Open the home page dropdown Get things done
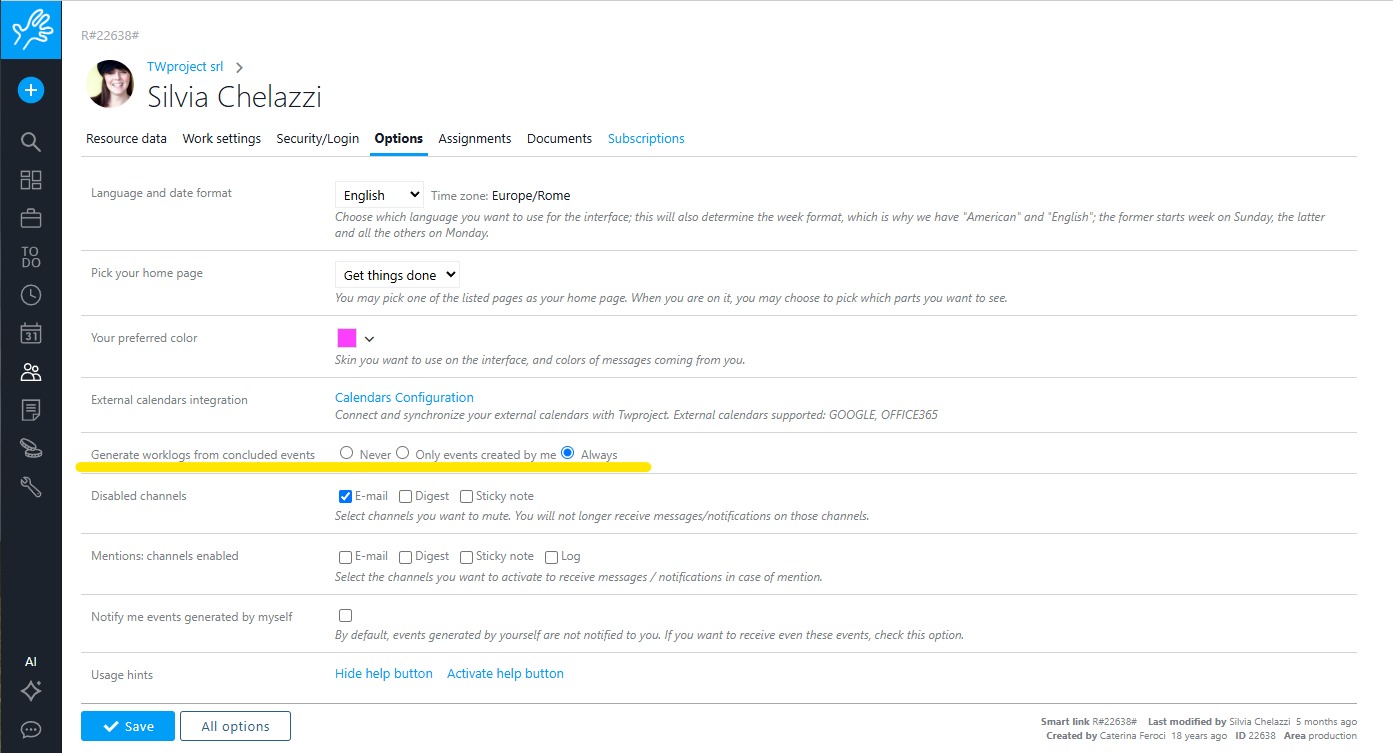 coord(397,274)
